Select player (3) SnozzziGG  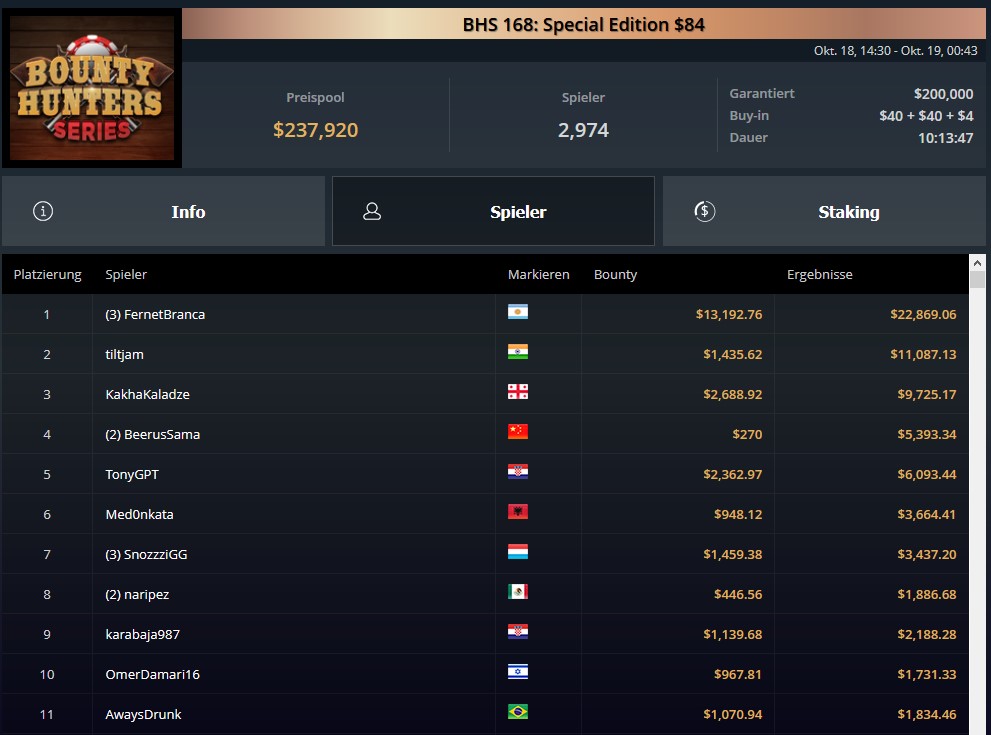[146, 554]
